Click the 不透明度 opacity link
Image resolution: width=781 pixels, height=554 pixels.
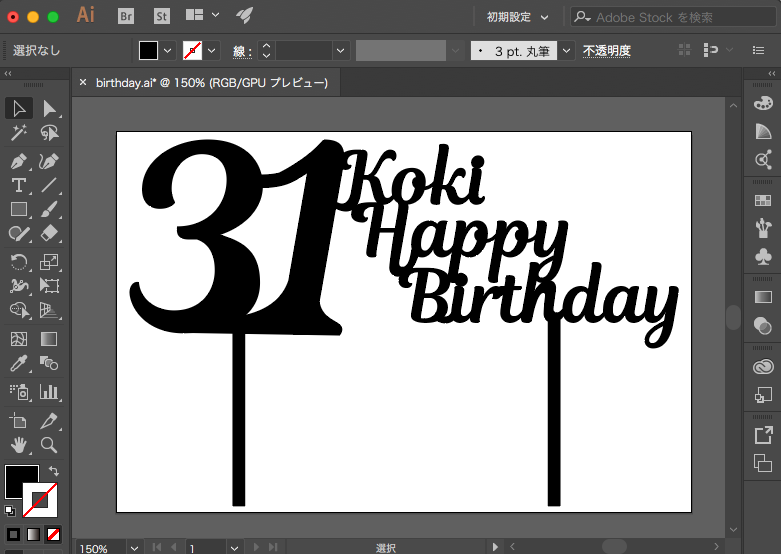tap(607, 51)
